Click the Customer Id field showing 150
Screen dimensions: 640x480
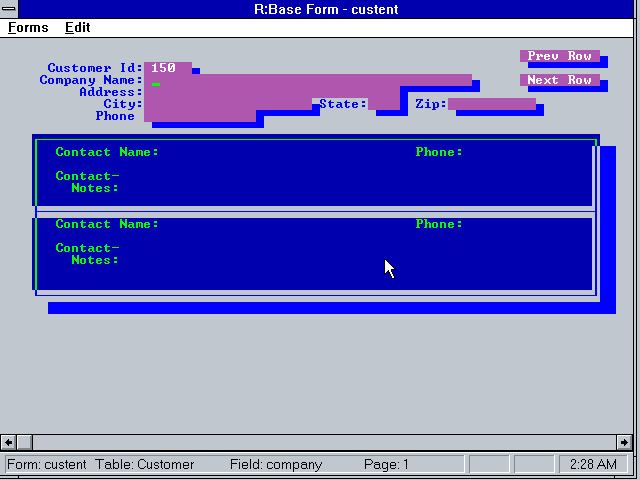coord(168,68)
